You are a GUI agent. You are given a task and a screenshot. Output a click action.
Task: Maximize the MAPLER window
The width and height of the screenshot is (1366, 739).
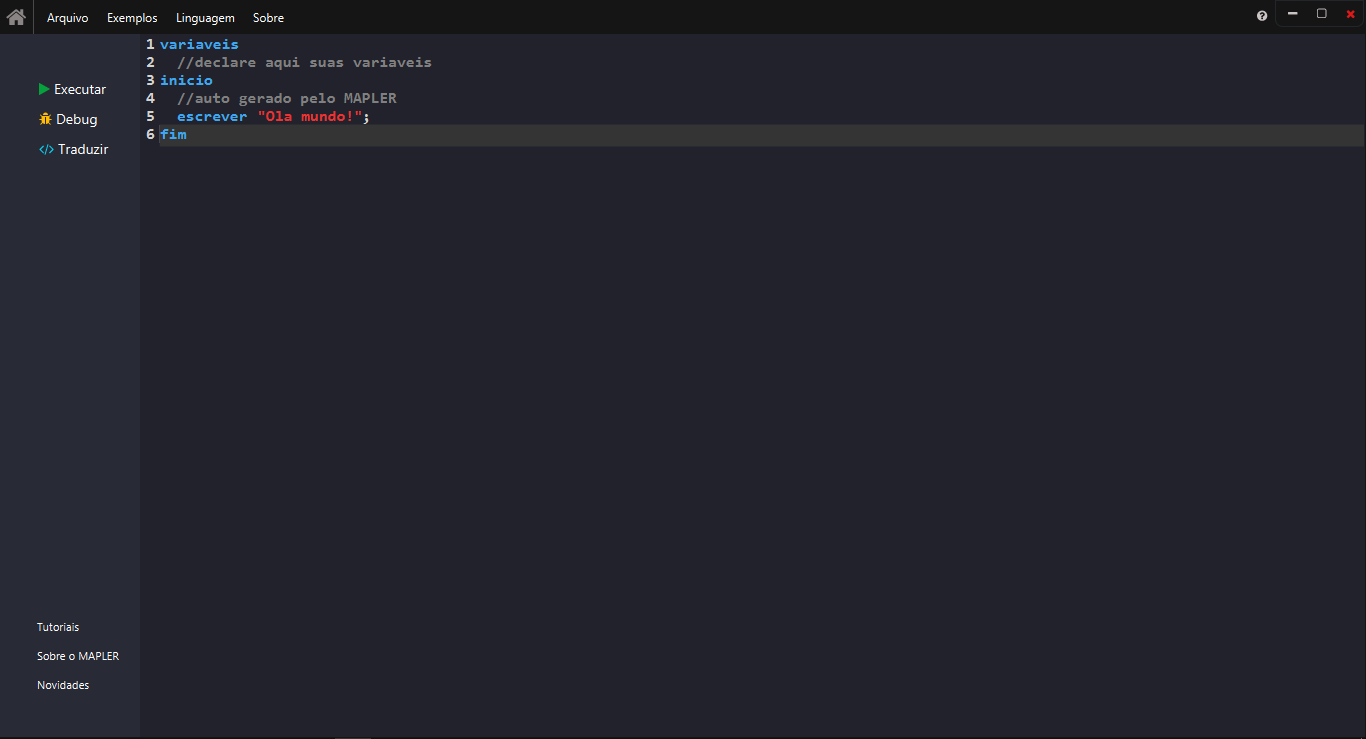coord(1321,14)
